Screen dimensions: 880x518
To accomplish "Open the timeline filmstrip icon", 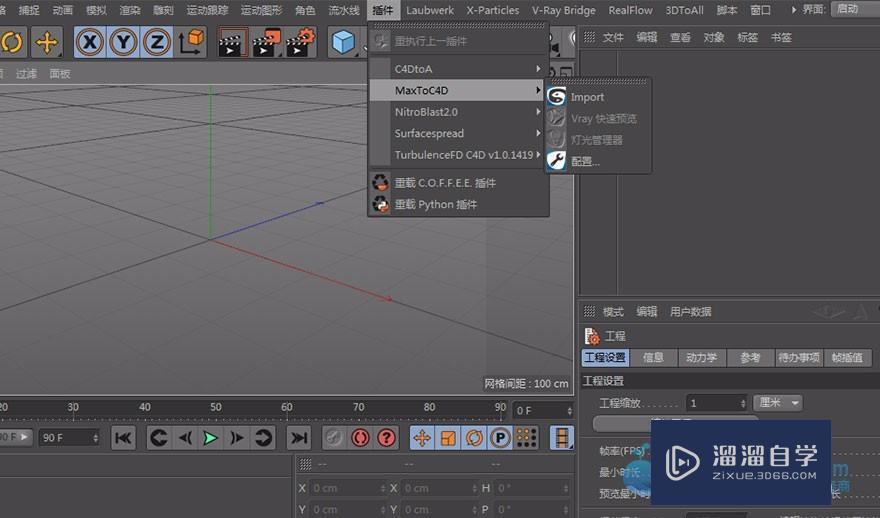I will coord(562,438).
